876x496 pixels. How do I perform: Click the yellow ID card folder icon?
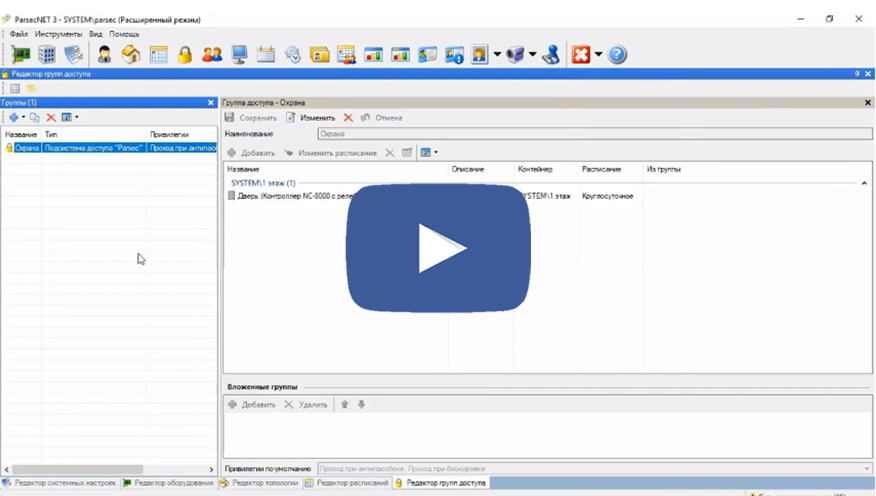tap(320, 55)
